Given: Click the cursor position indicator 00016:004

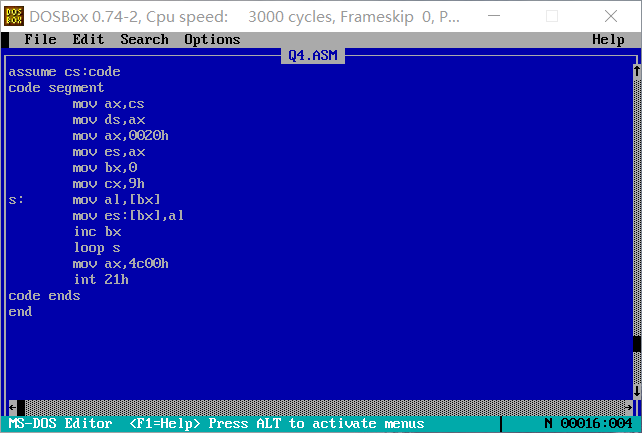Looking at the screenshot, I should pyautogui.click(x=596, y=423).
